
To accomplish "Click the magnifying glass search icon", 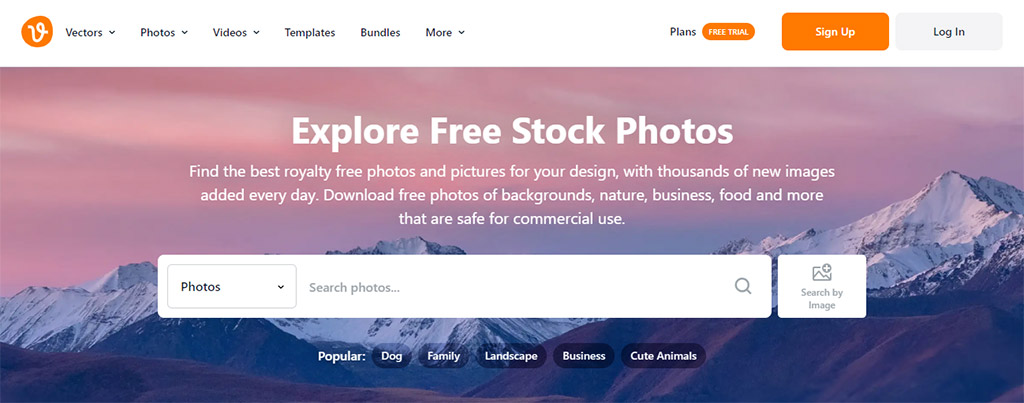I will 743,286.
